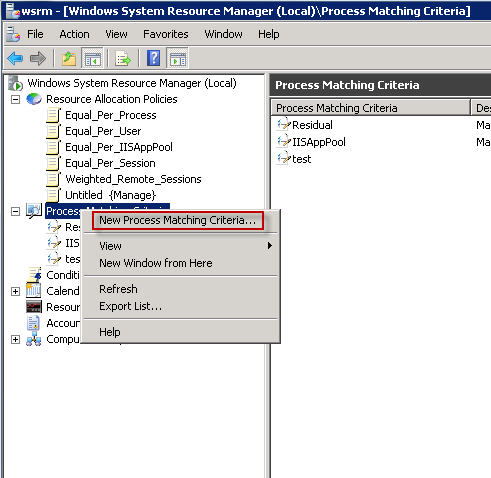Open the Window menu
Viewport: 491px width, 478px height.
click(x=223, y=34)
